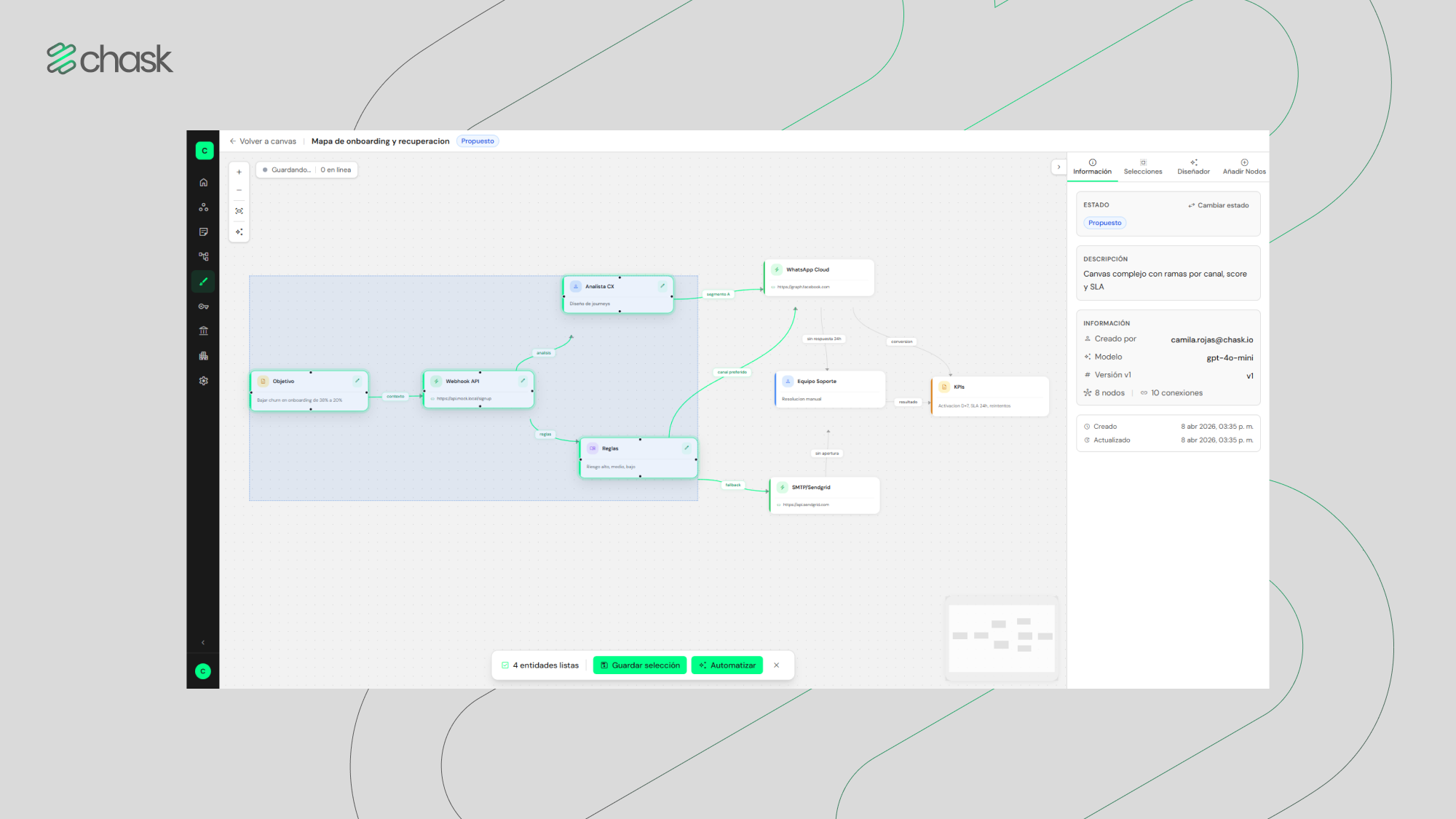Click the fit-to-view canvas icon
Viewport: 1456px width, 819px height.
point(239,211)
